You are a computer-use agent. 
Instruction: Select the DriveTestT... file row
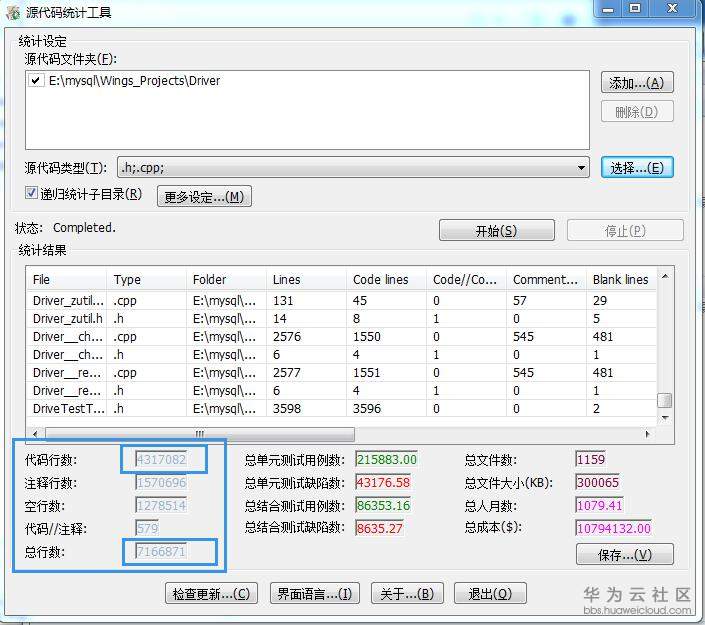click(342, 409)
